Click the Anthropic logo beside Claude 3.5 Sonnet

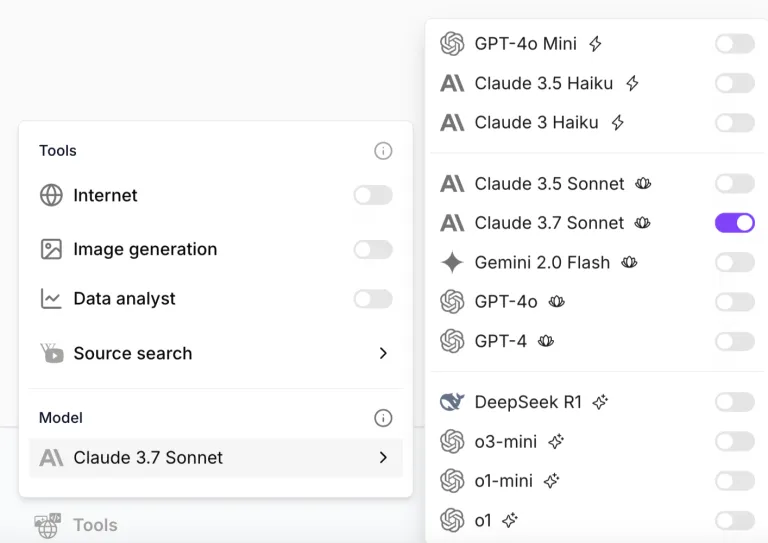[452, 184]
